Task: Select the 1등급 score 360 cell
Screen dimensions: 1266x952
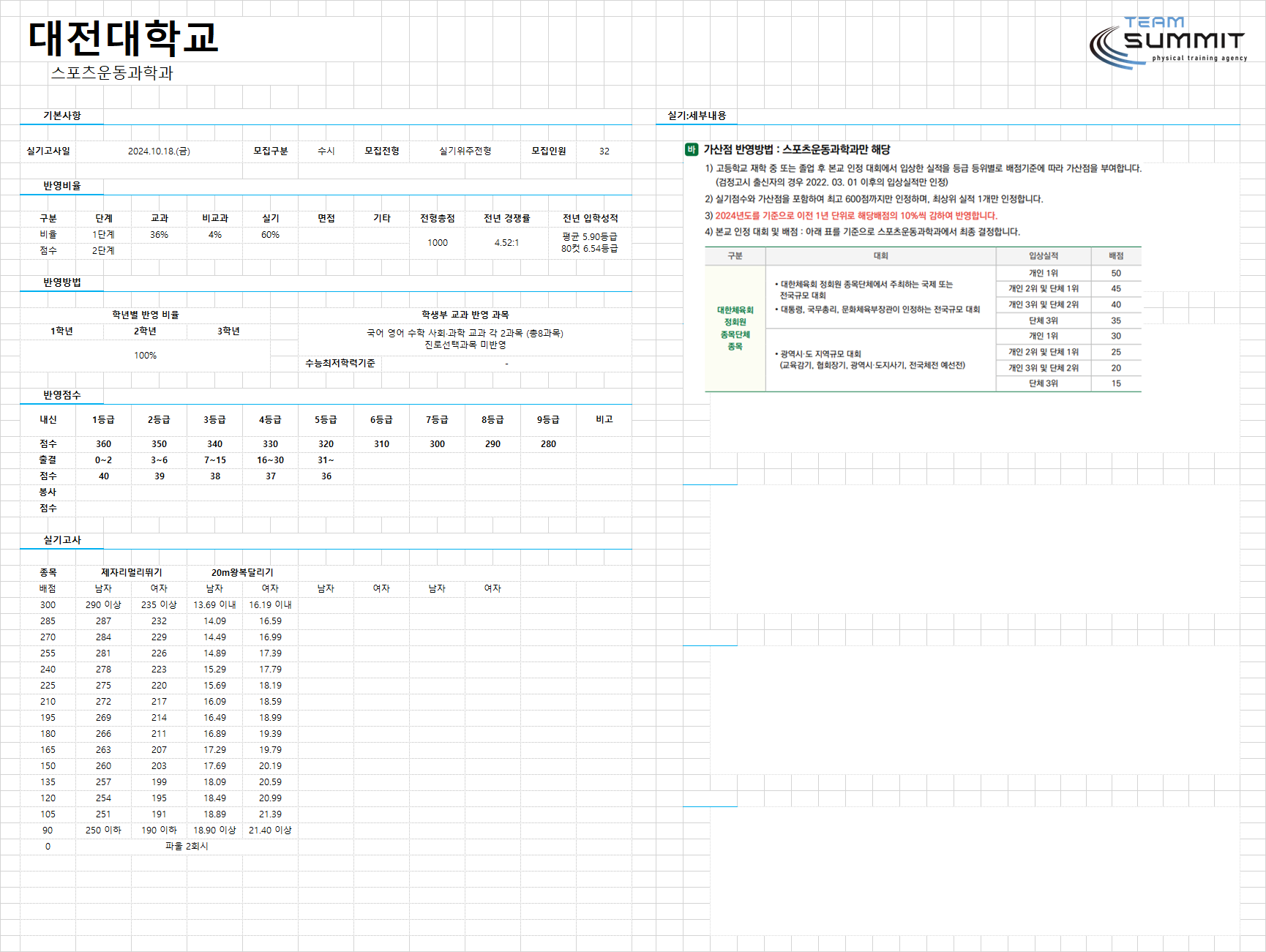Action: coord(103,444)
